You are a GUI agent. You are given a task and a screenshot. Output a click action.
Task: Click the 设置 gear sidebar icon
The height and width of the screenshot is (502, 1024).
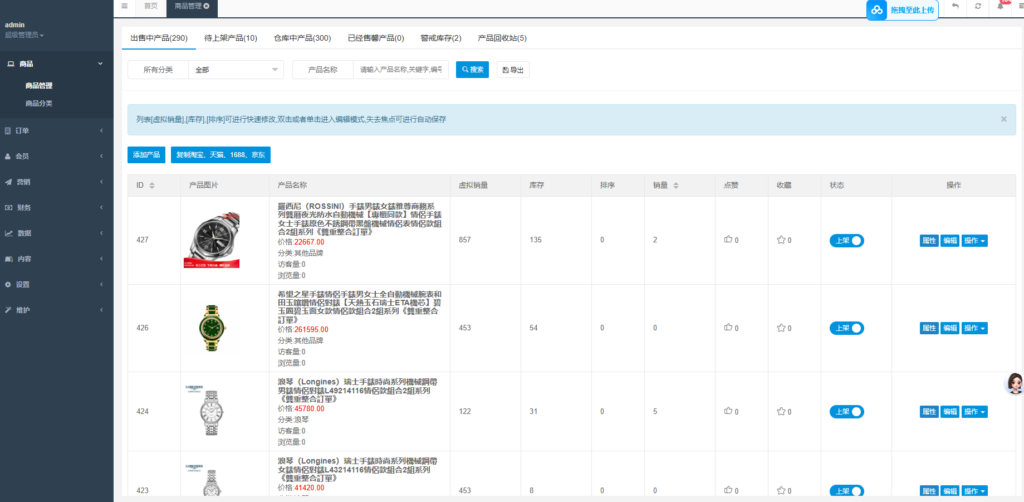click(x=8, y=285)
